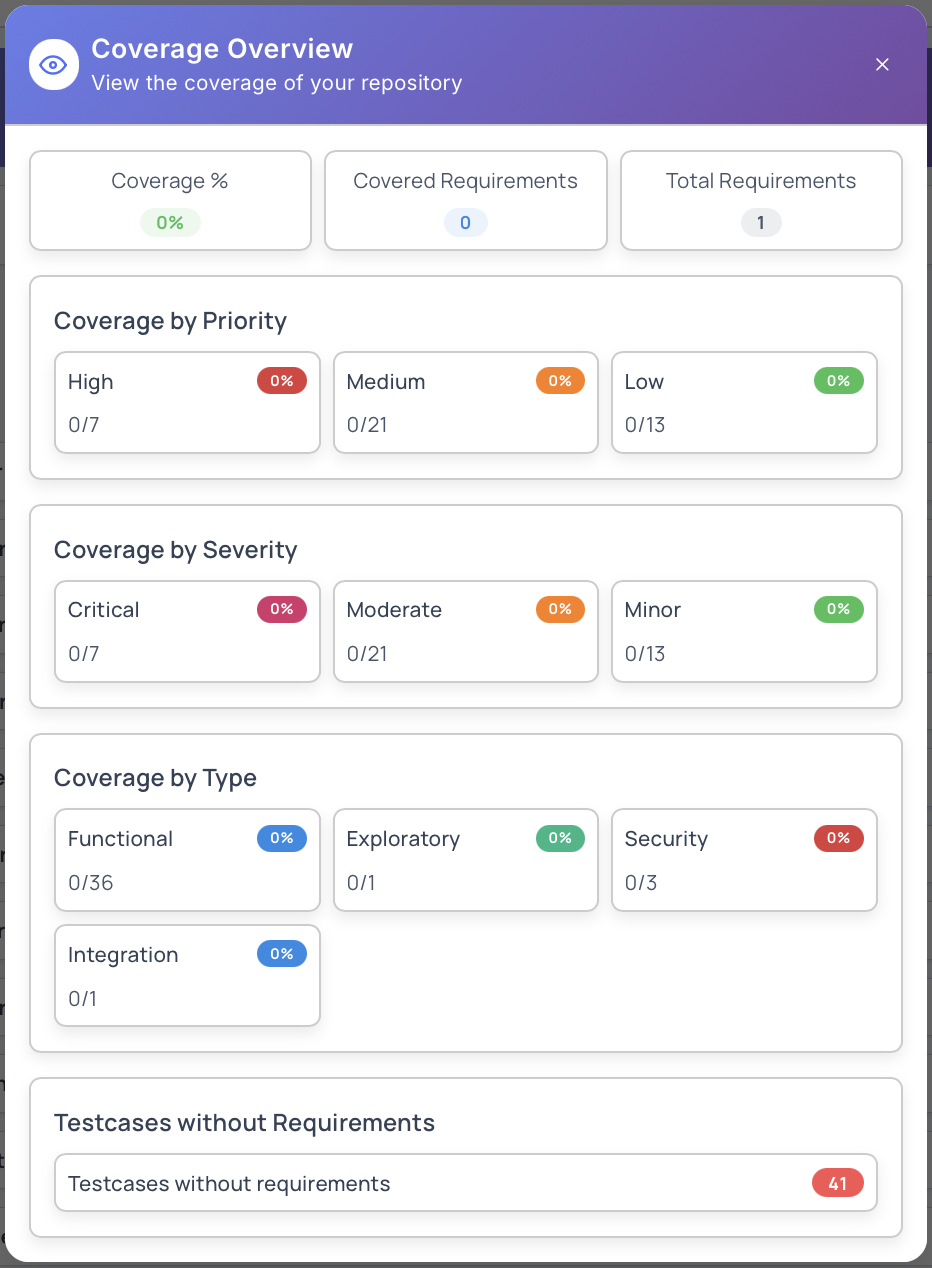Open the Integration coverage details
The image size is (932, 1268).
(187, 975)
